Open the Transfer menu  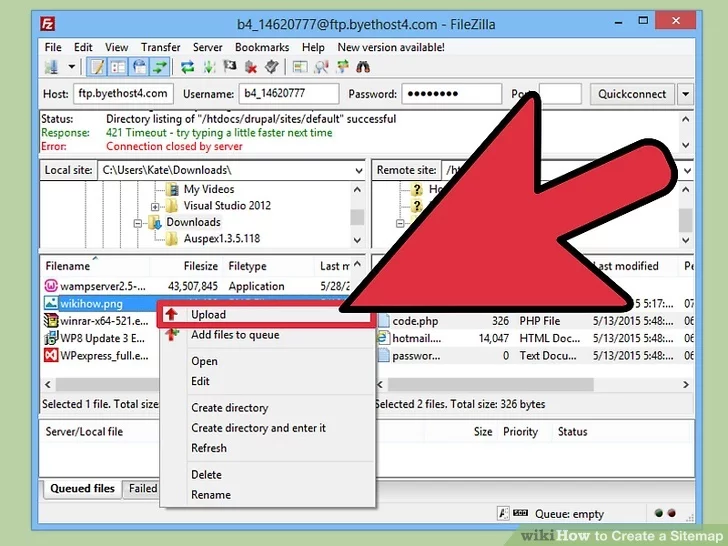coord(161,47)
